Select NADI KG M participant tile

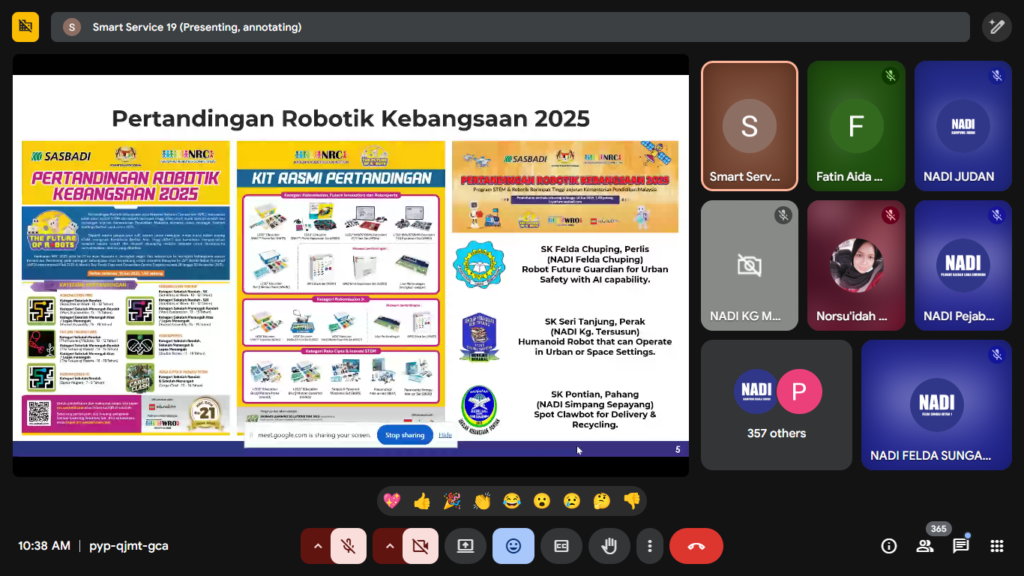(x=750, y=265)
